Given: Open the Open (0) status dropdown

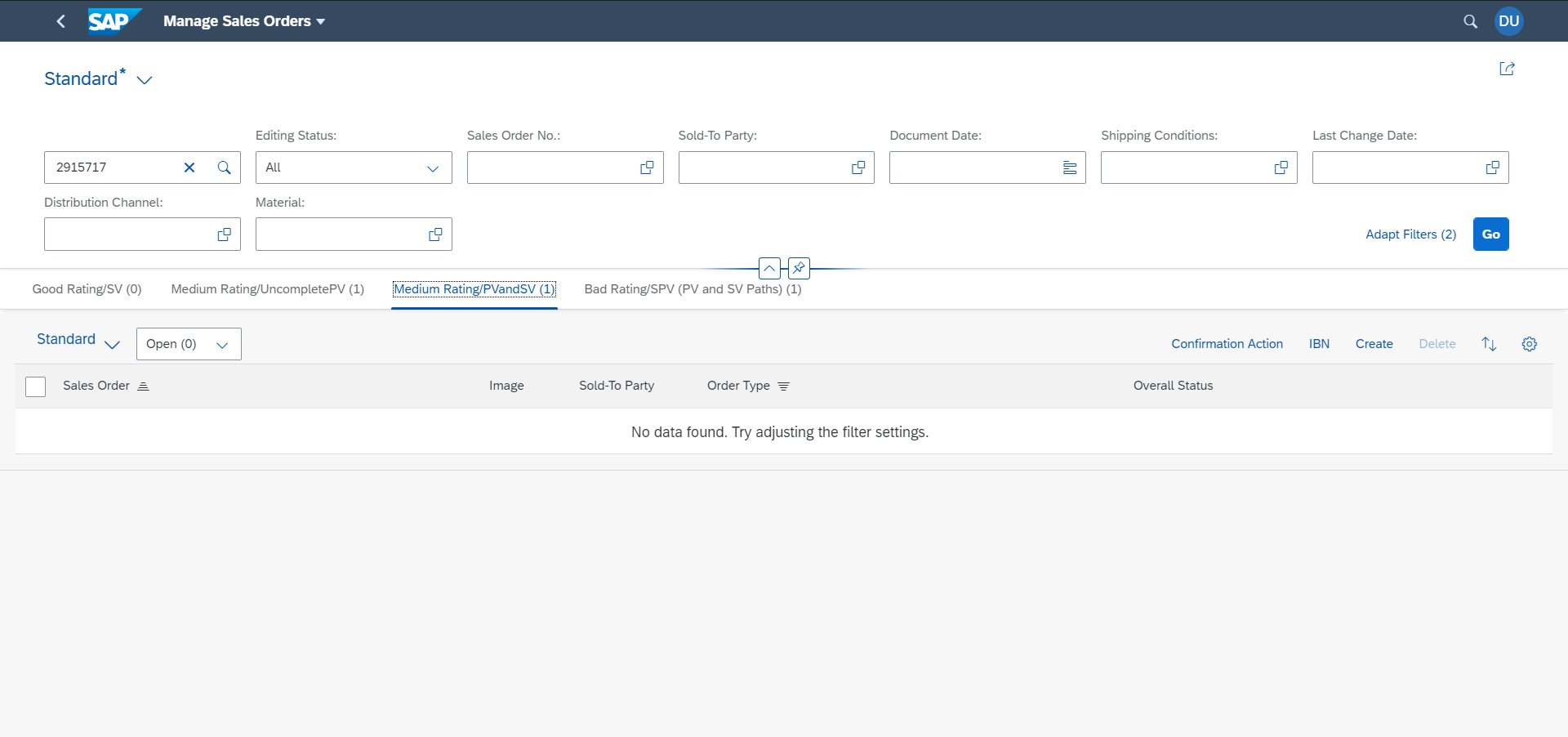Looking at the screenshot, I should [x=189, y=344].
